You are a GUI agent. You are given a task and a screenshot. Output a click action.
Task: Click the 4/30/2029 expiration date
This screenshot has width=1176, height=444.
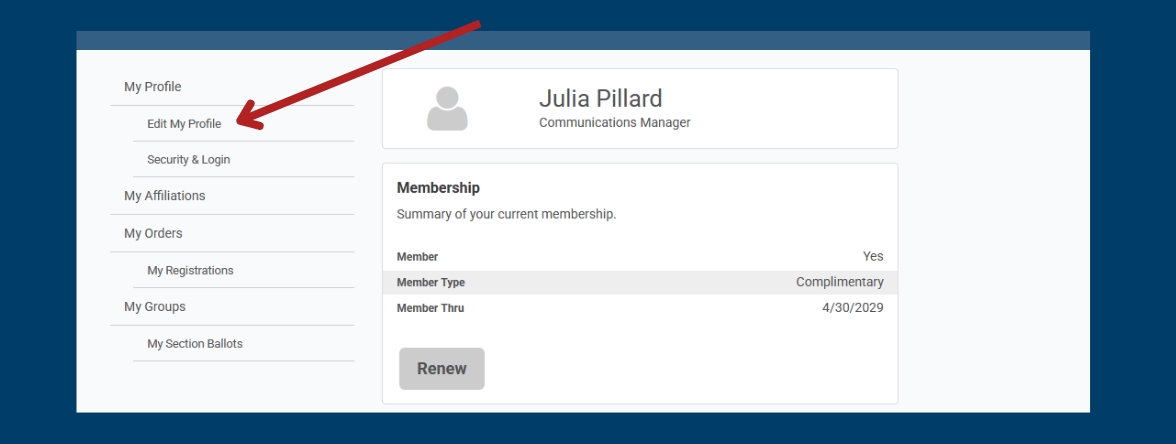pyautogui.click(x=852, y=308)
